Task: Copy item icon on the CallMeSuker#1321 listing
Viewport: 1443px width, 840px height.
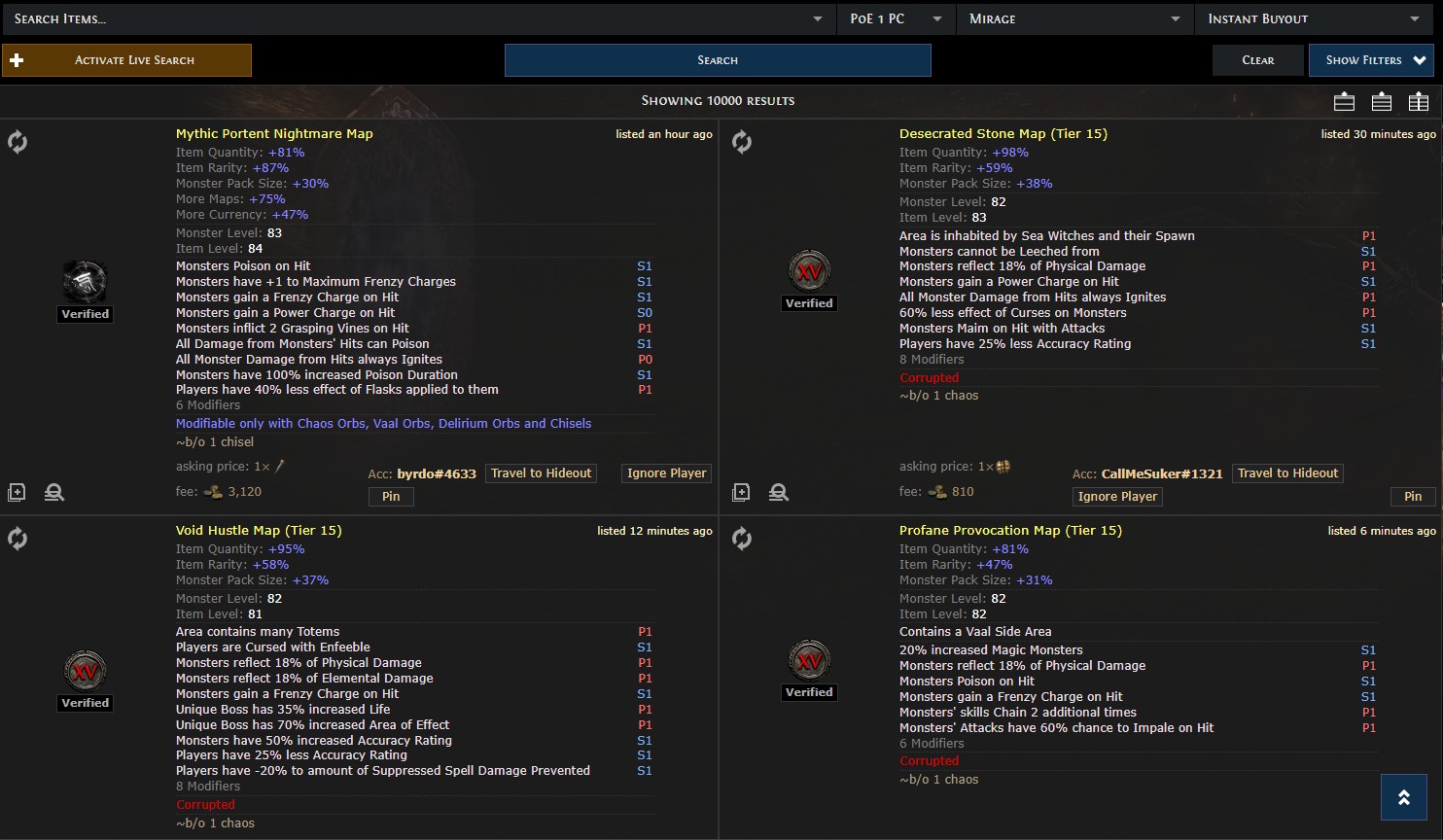Action: click(741, 493)
